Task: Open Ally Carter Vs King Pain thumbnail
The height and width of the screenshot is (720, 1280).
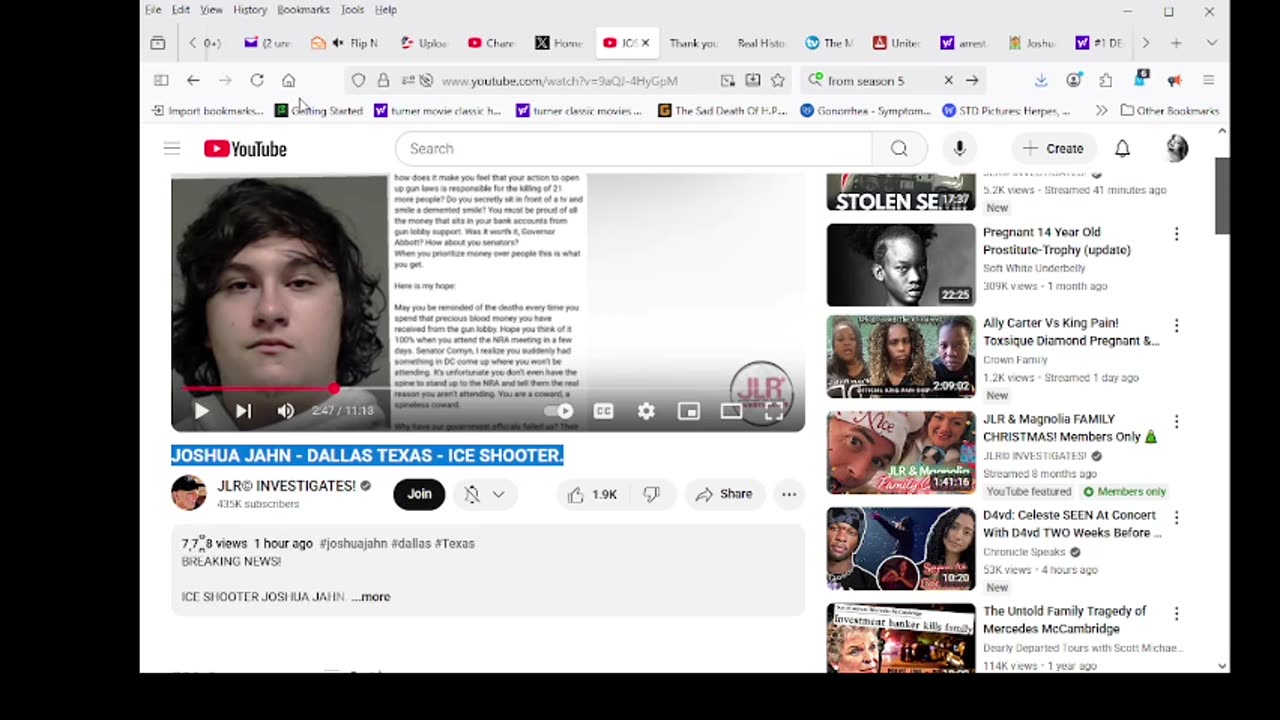Action: tap(901, 357)
